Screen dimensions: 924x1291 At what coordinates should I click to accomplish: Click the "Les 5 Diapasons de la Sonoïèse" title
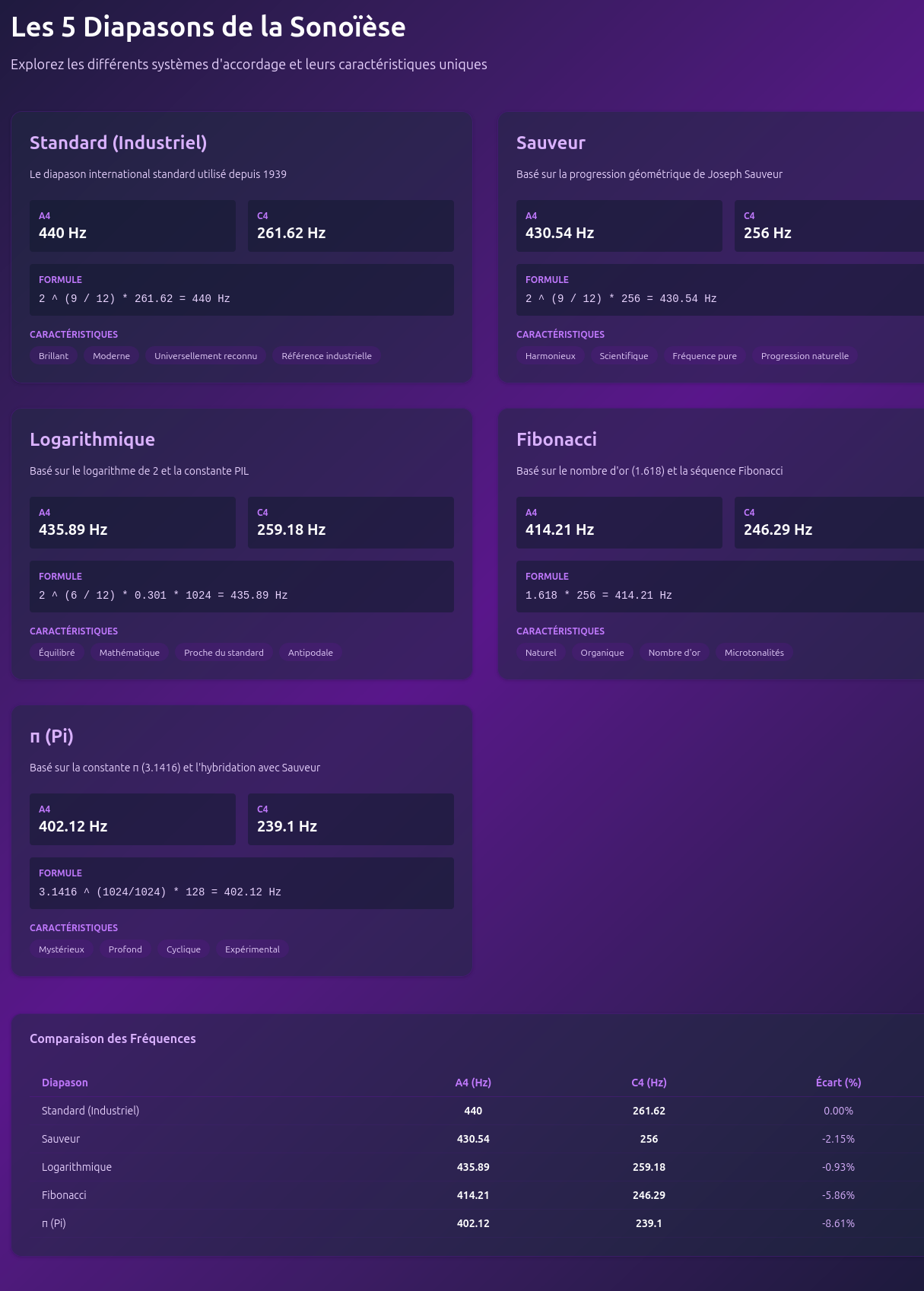(x=208, y=27)
